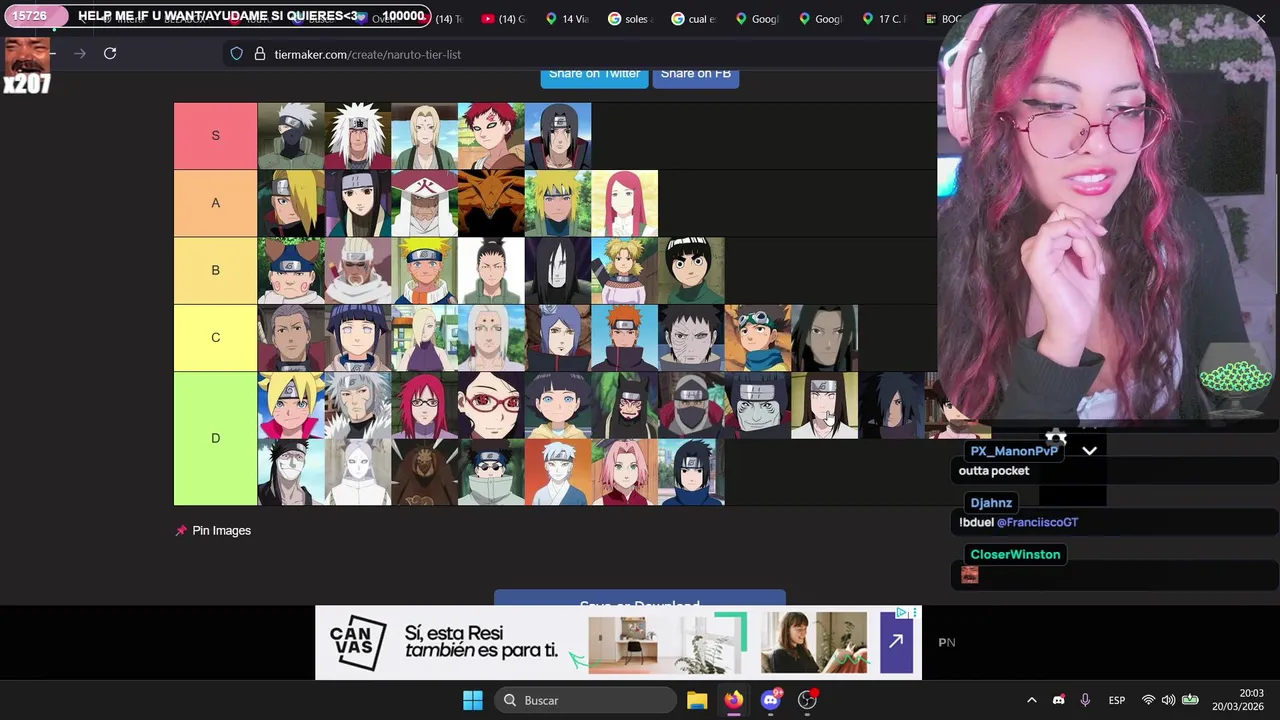Screen dimensions: 1280x720
Task: Open Djahnz chat username
Action: tap(991, 503)
